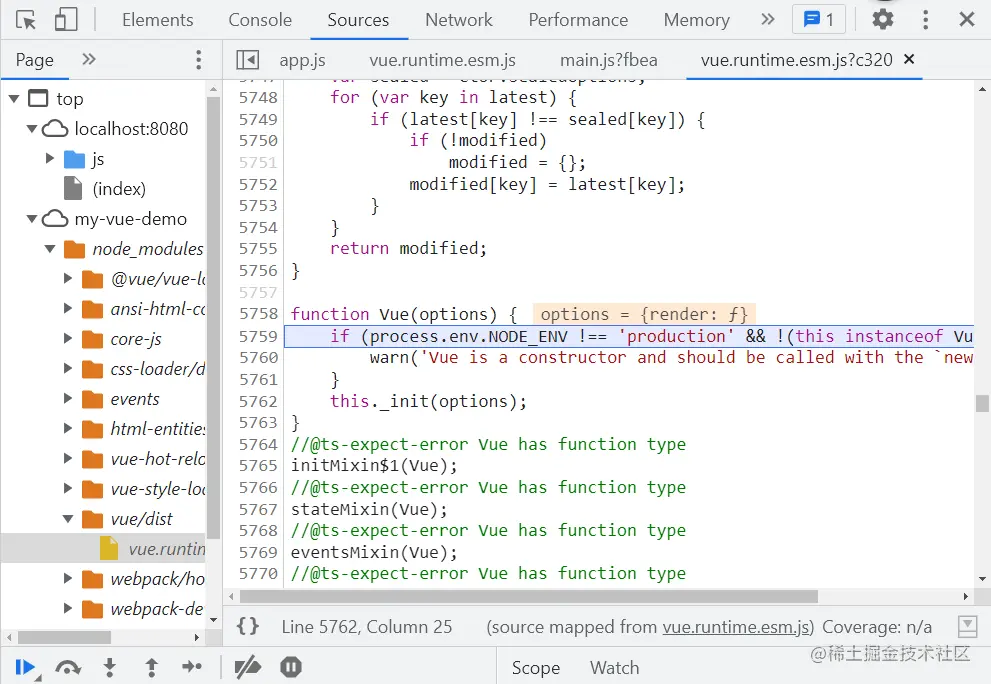Toggle the device toolbar icon
This screenshot has width=991, height=684.
pos(66,20)
